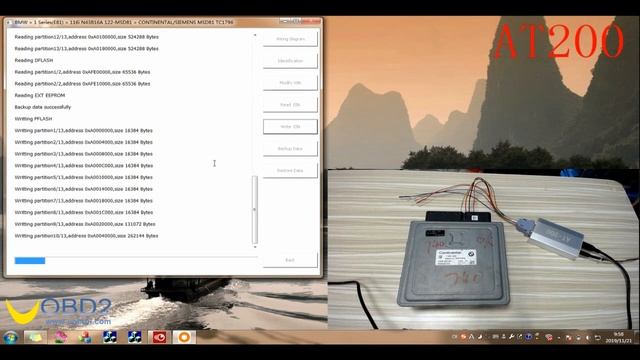Select the 'Reading EXT EEPROM' log line
640x360 pixels.
pos(40,95)
